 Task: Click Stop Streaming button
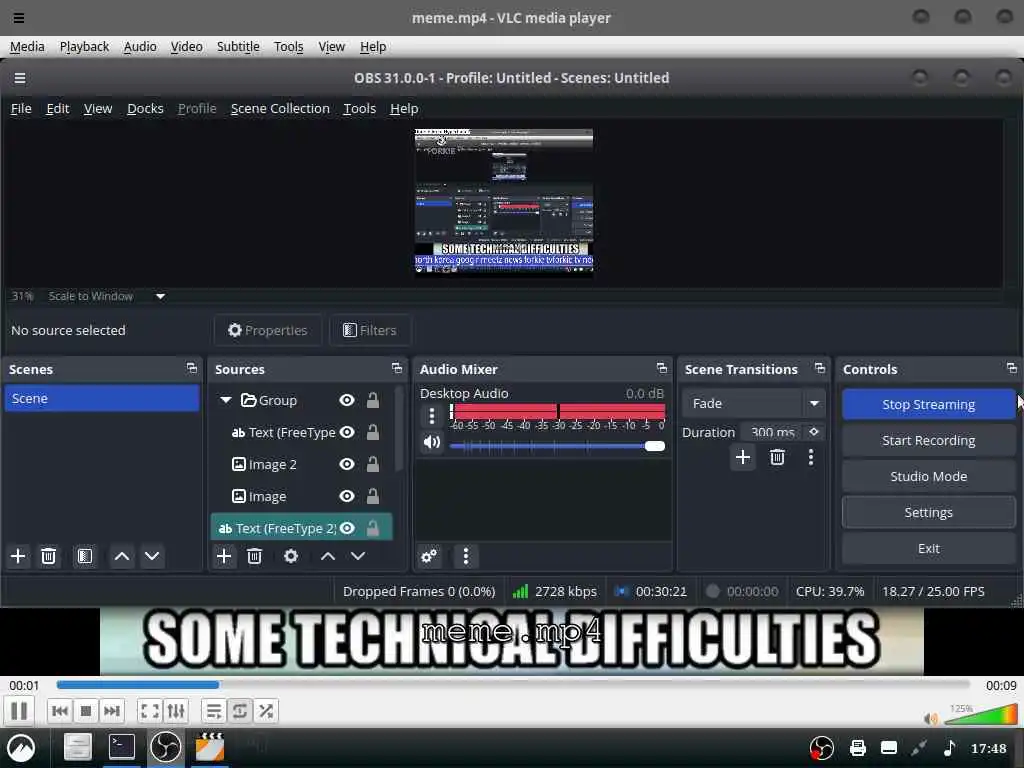(928, 404)
